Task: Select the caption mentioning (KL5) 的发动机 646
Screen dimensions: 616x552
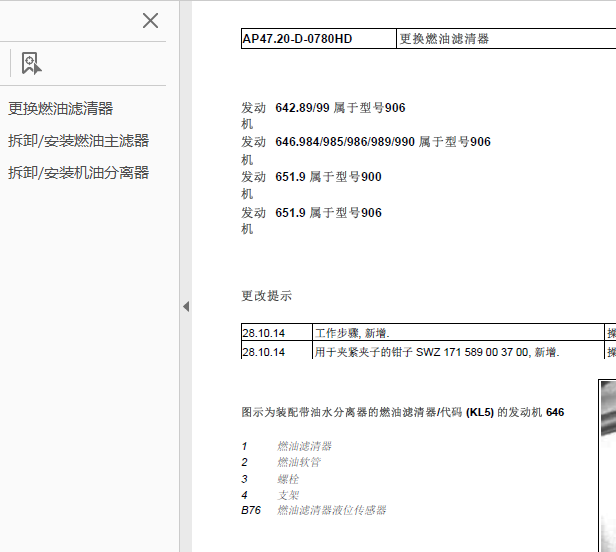Action: 403,412
